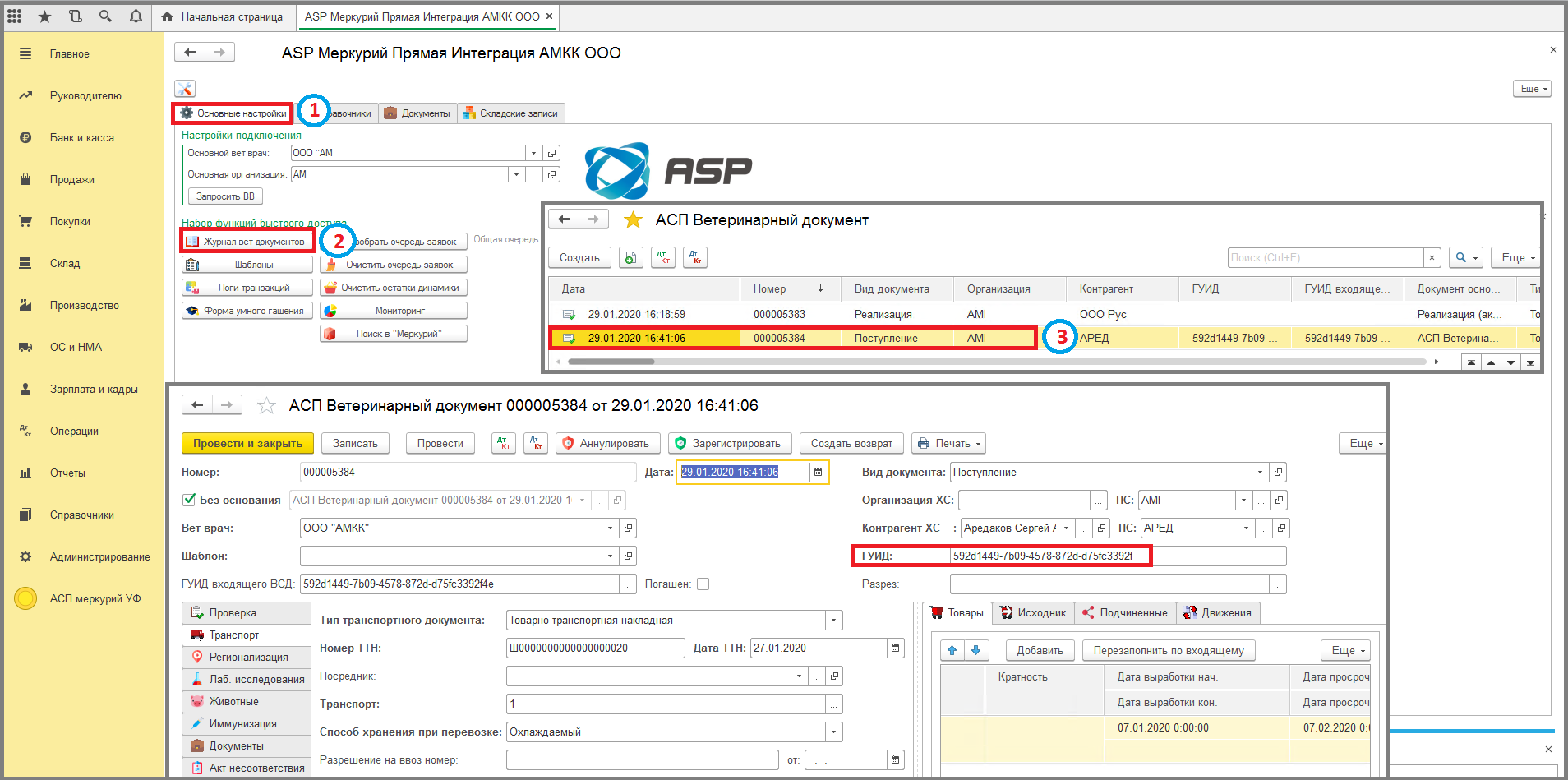Select row 000005383 Реализация

[1044, 314]
